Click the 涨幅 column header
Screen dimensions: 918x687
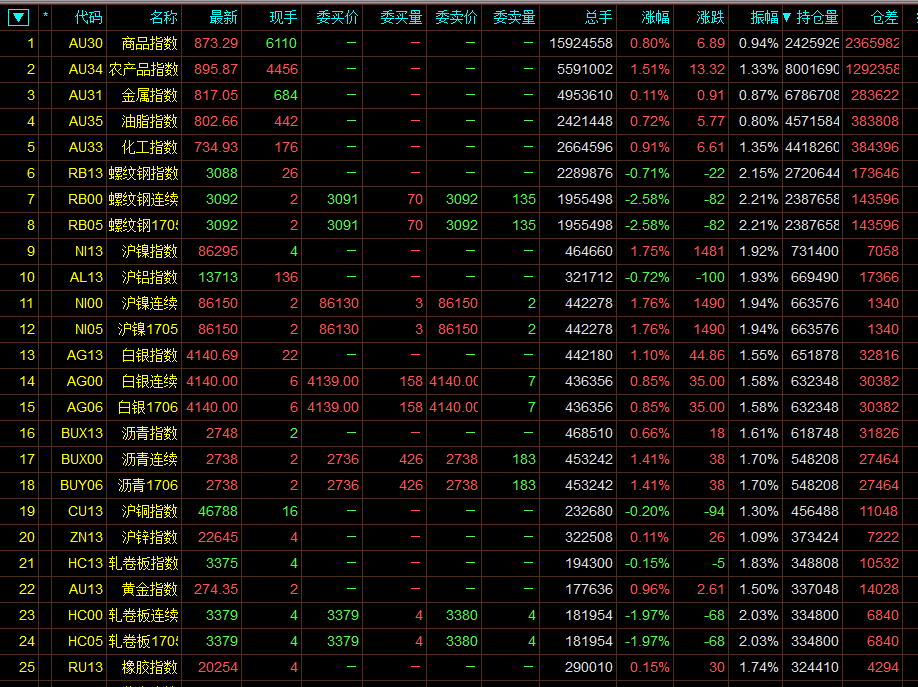[655, 17]
